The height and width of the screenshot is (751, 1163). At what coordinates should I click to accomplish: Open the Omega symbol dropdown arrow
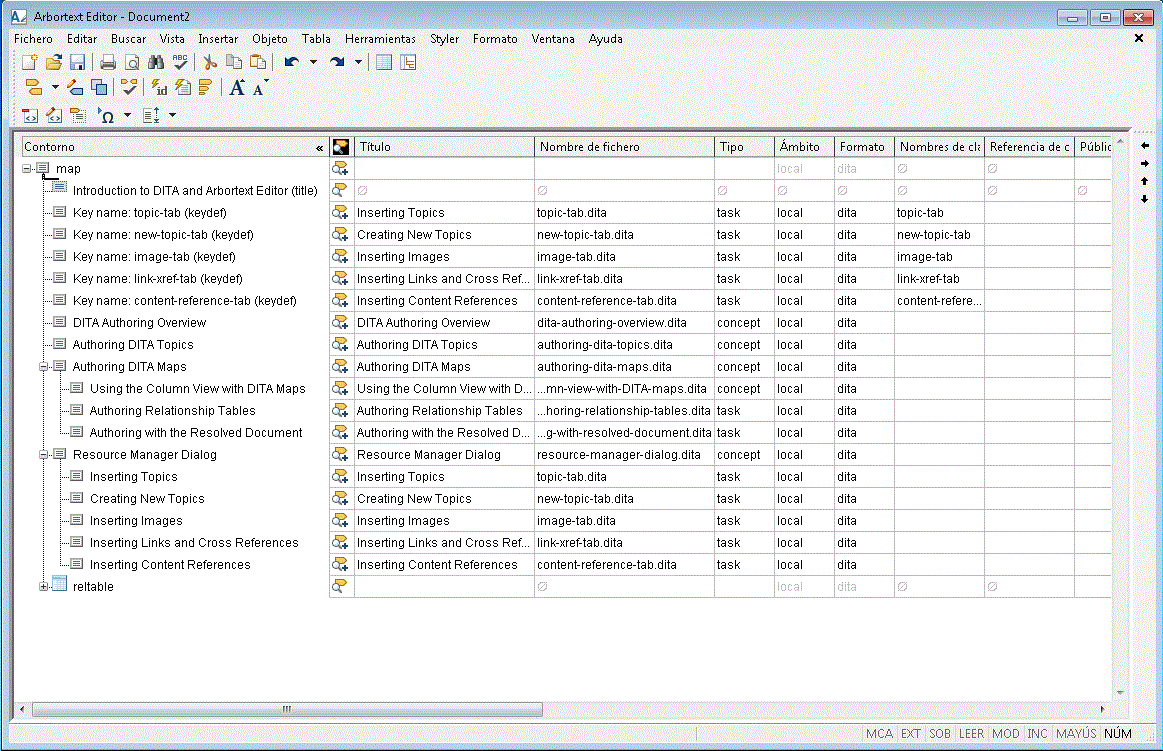[x=127, y=116]
